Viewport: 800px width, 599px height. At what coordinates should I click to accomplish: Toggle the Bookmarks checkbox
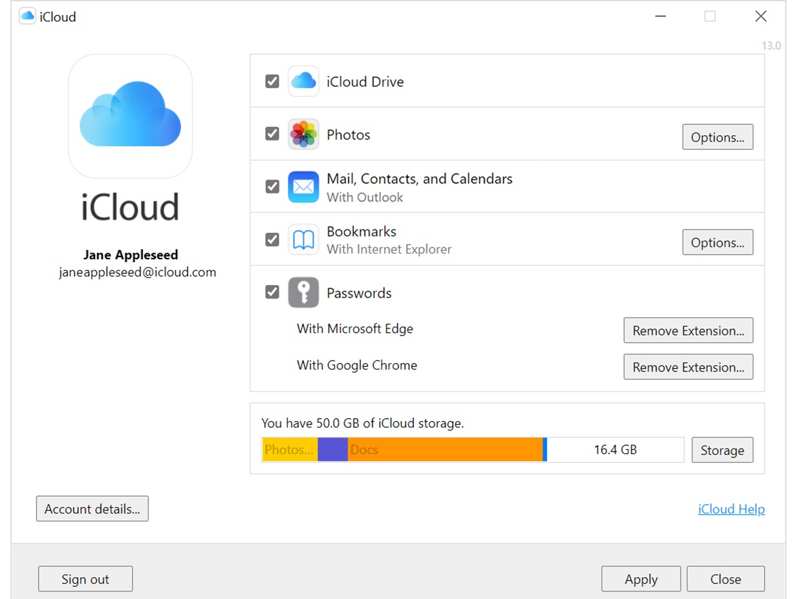(272, 239)
